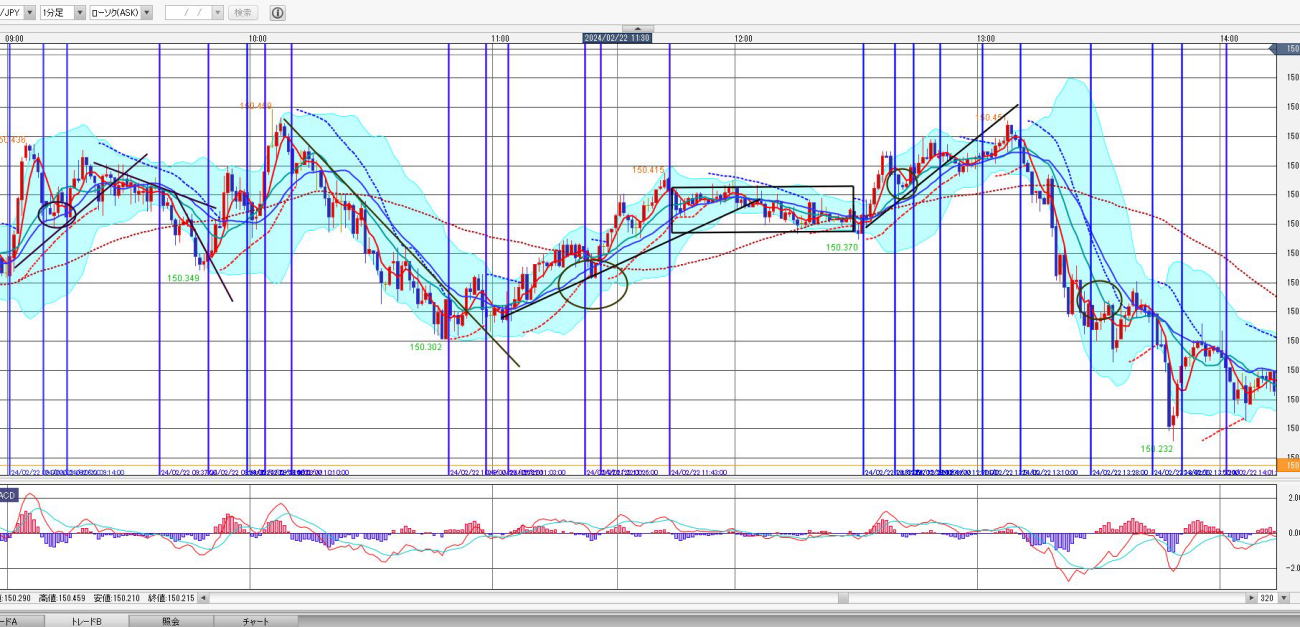The width and height of the screenshot is (1300, 627).
Task: Click the scrollbar left arrow
Action: click(x=205, y=598)
